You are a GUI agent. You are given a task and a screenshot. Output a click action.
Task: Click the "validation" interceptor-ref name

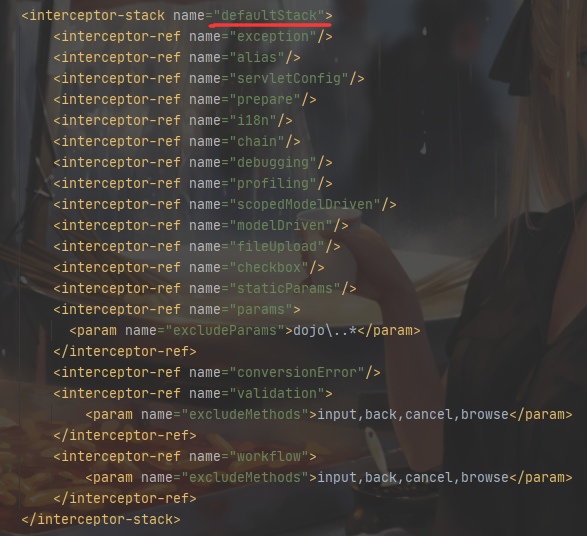[x=277, y=393]
